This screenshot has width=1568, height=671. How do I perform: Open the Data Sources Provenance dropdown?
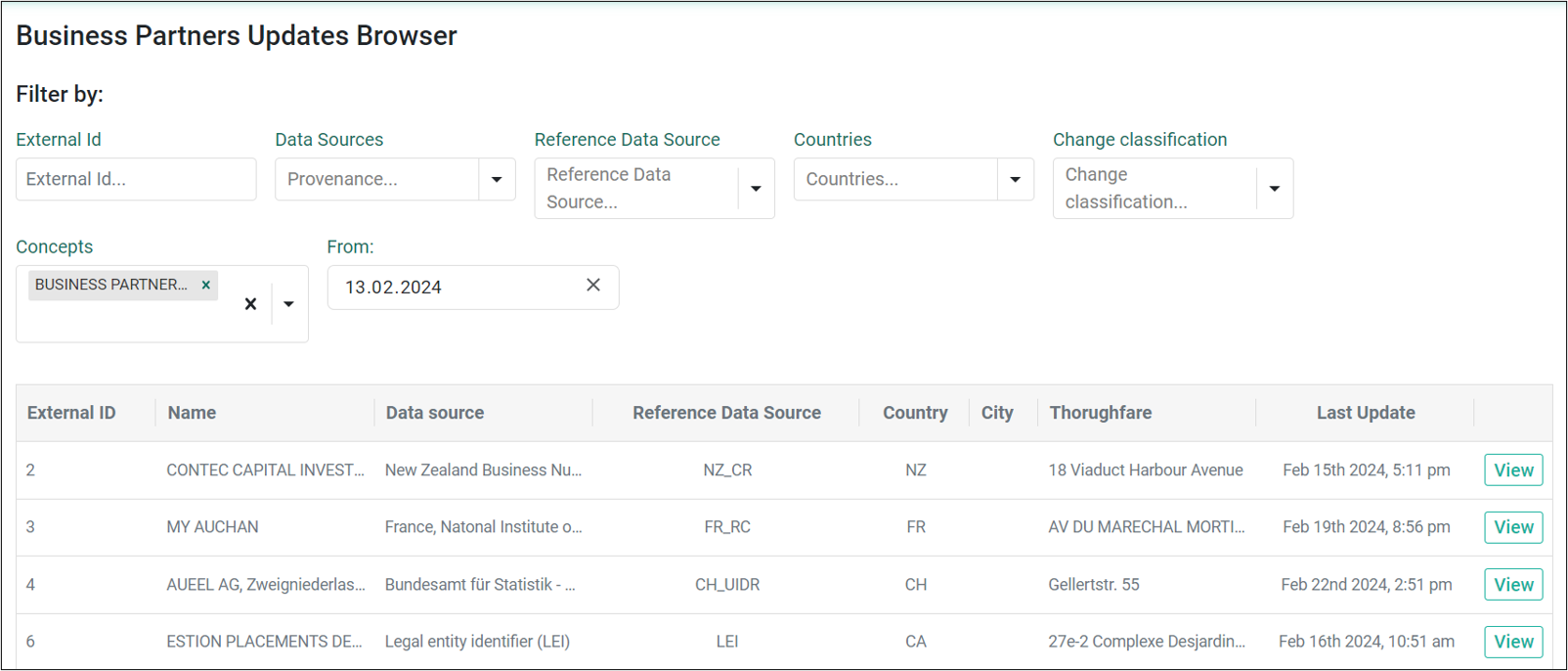(x=497, y=179)
